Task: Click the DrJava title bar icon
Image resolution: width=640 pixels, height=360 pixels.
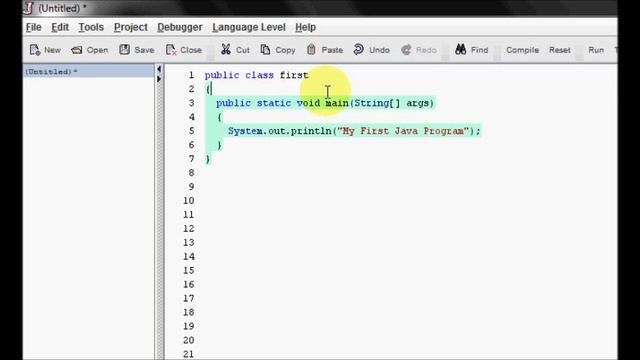Action: (x=28, y=8)
